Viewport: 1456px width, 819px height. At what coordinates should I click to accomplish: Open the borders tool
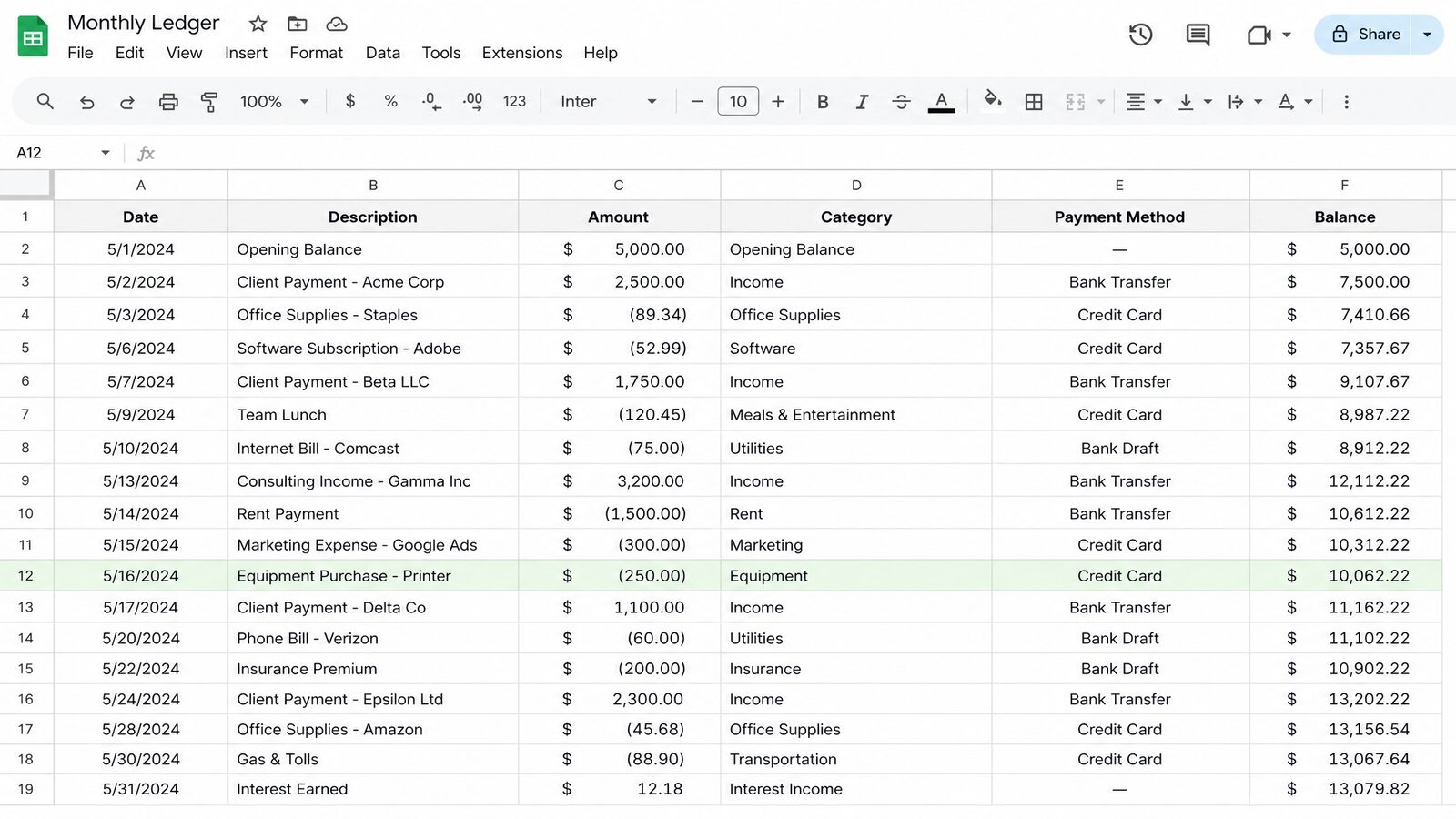click(x=1034, y=102)
